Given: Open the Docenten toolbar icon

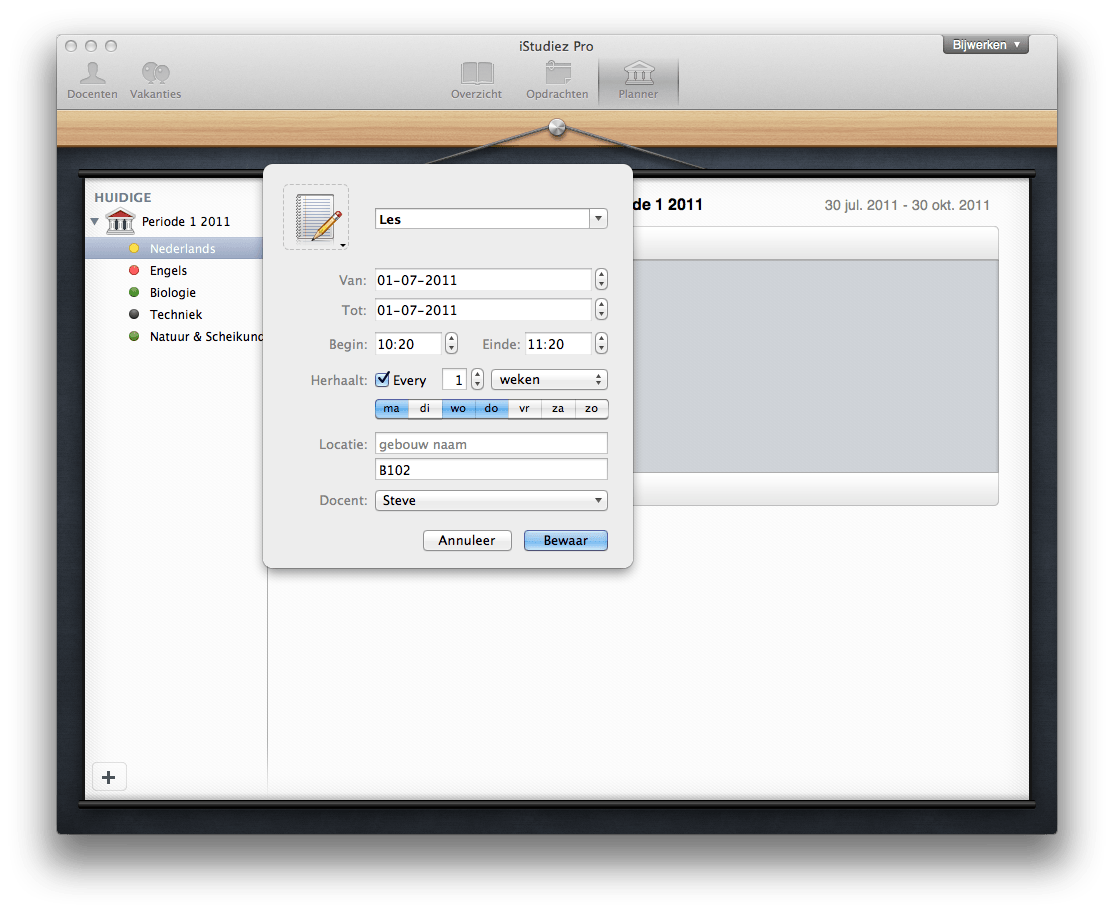Looking at the screenshot, I should click(x=92, y=74).
